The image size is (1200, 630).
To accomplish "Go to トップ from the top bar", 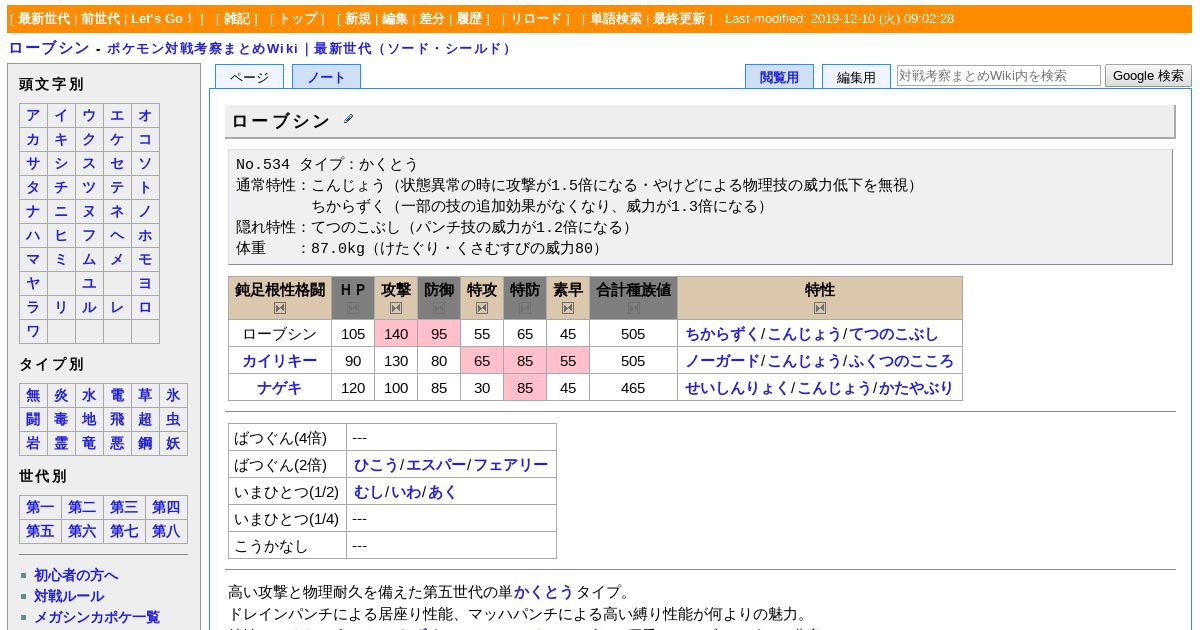I will [297, 19].
